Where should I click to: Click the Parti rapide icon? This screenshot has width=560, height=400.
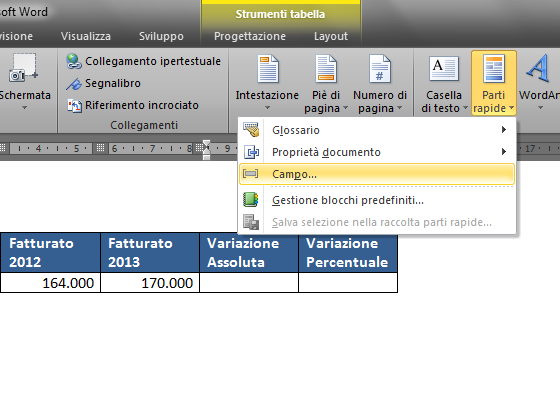click(x=494, y=69)
